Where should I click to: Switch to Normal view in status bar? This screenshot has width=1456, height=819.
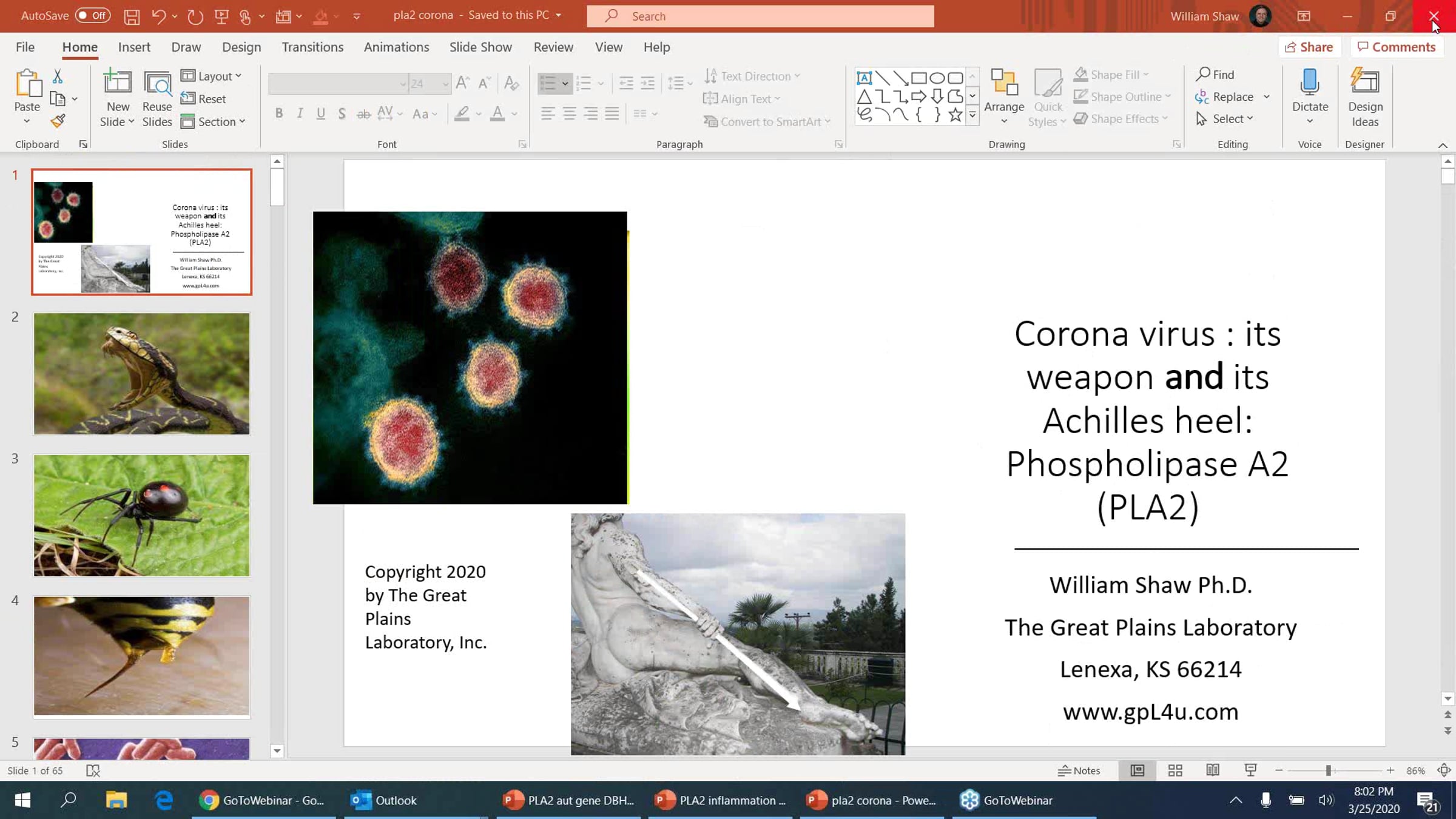coord(1137,770)
